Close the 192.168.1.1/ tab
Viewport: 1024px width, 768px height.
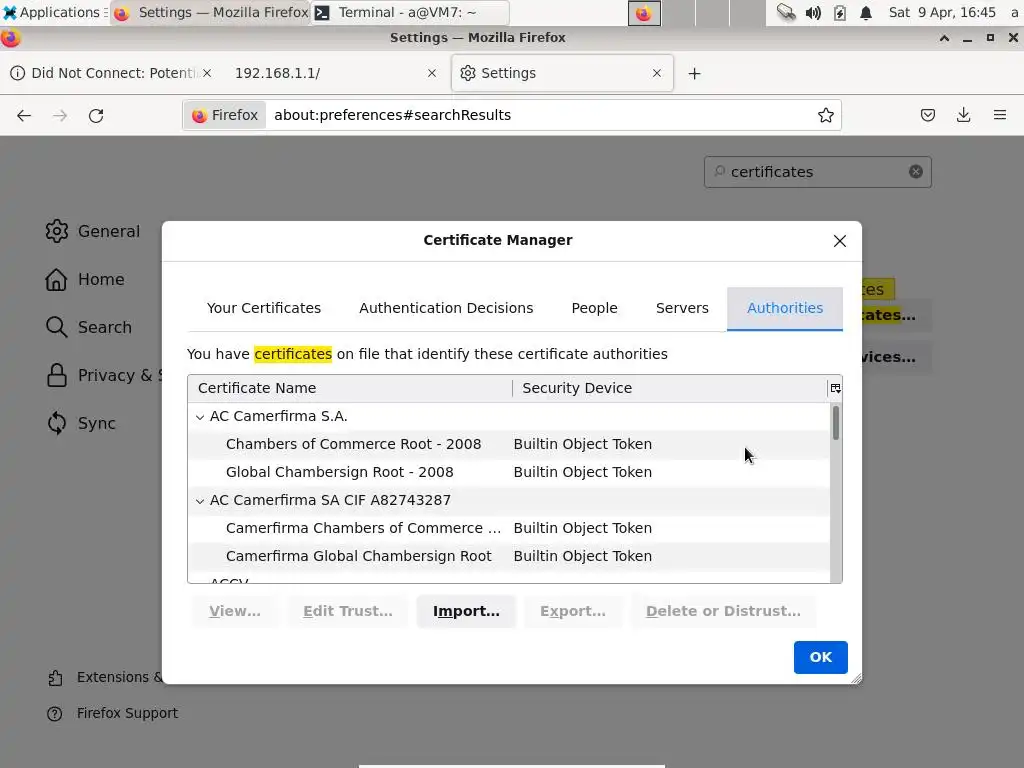(432, 73)
